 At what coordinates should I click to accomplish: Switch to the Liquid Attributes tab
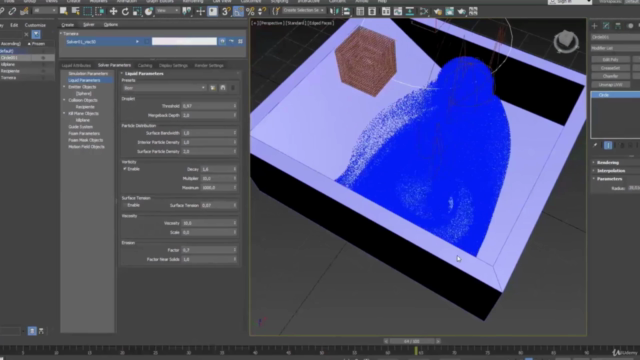click(x=76, y=65)
